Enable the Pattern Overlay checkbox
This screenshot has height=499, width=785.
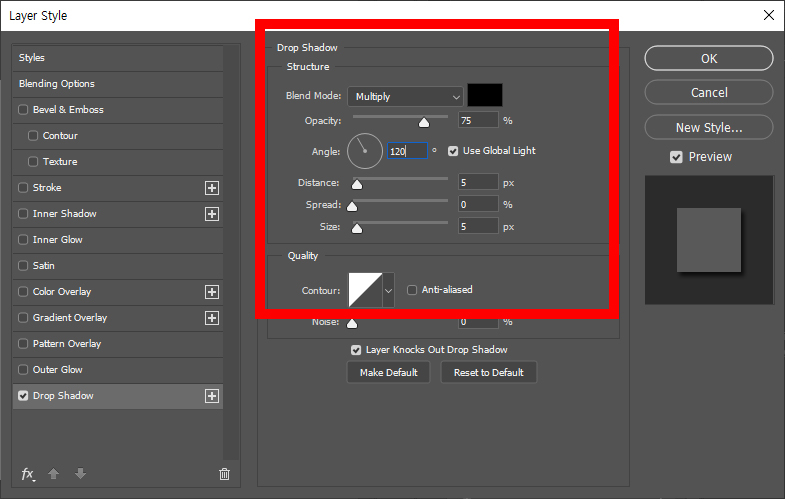pyautogui.click(x=23, y=344)
